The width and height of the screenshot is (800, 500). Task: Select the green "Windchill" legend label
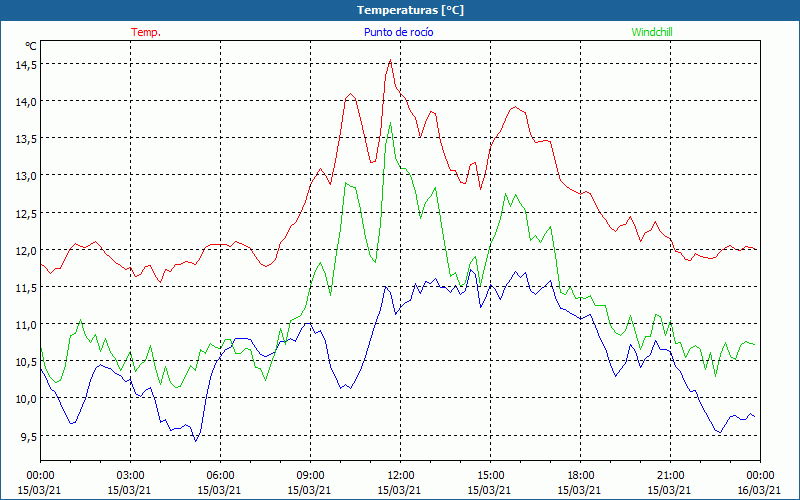pyautogui.click(x=652, y=32)
